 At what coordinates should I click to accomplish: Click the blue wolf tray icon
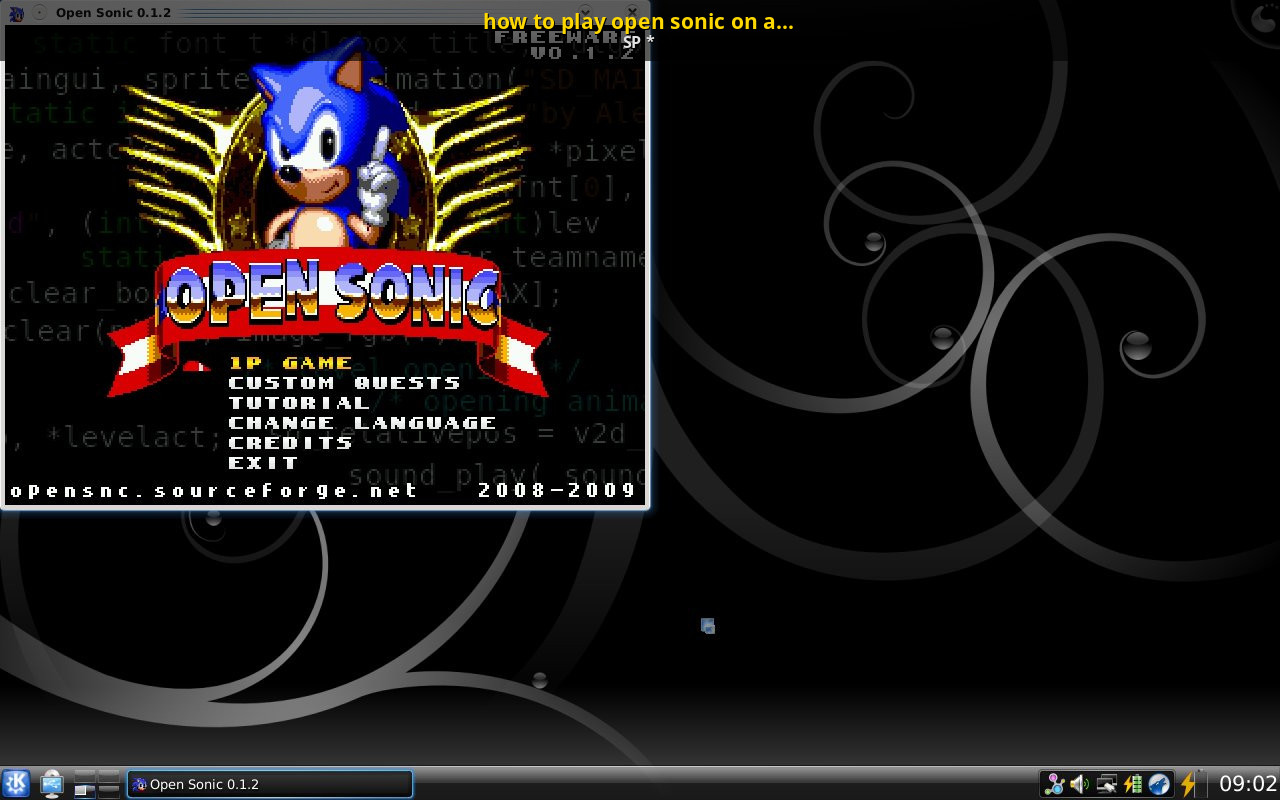[1159, 784]
